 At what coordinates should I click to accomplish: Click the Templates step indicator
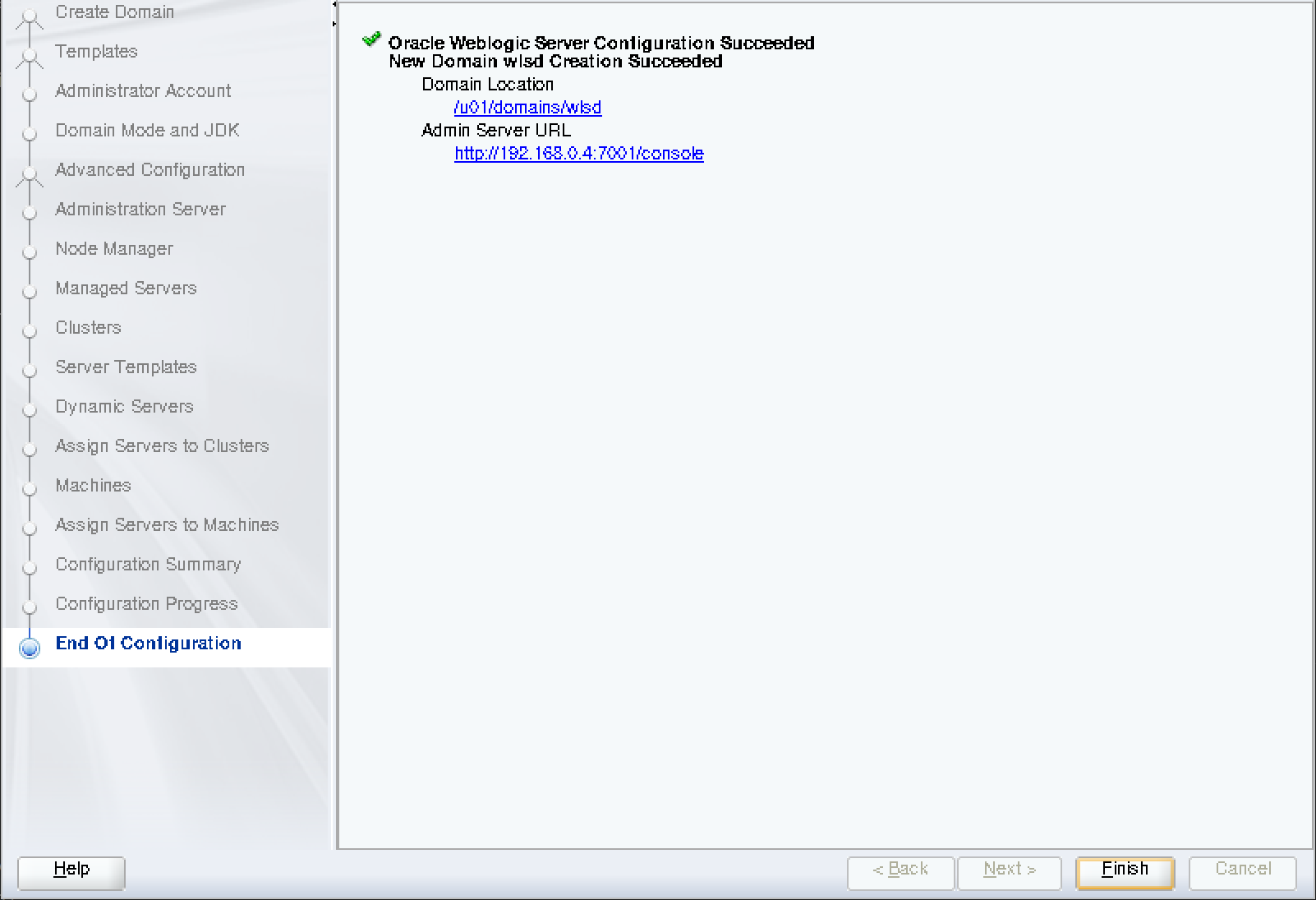click(x=30, y=56)
